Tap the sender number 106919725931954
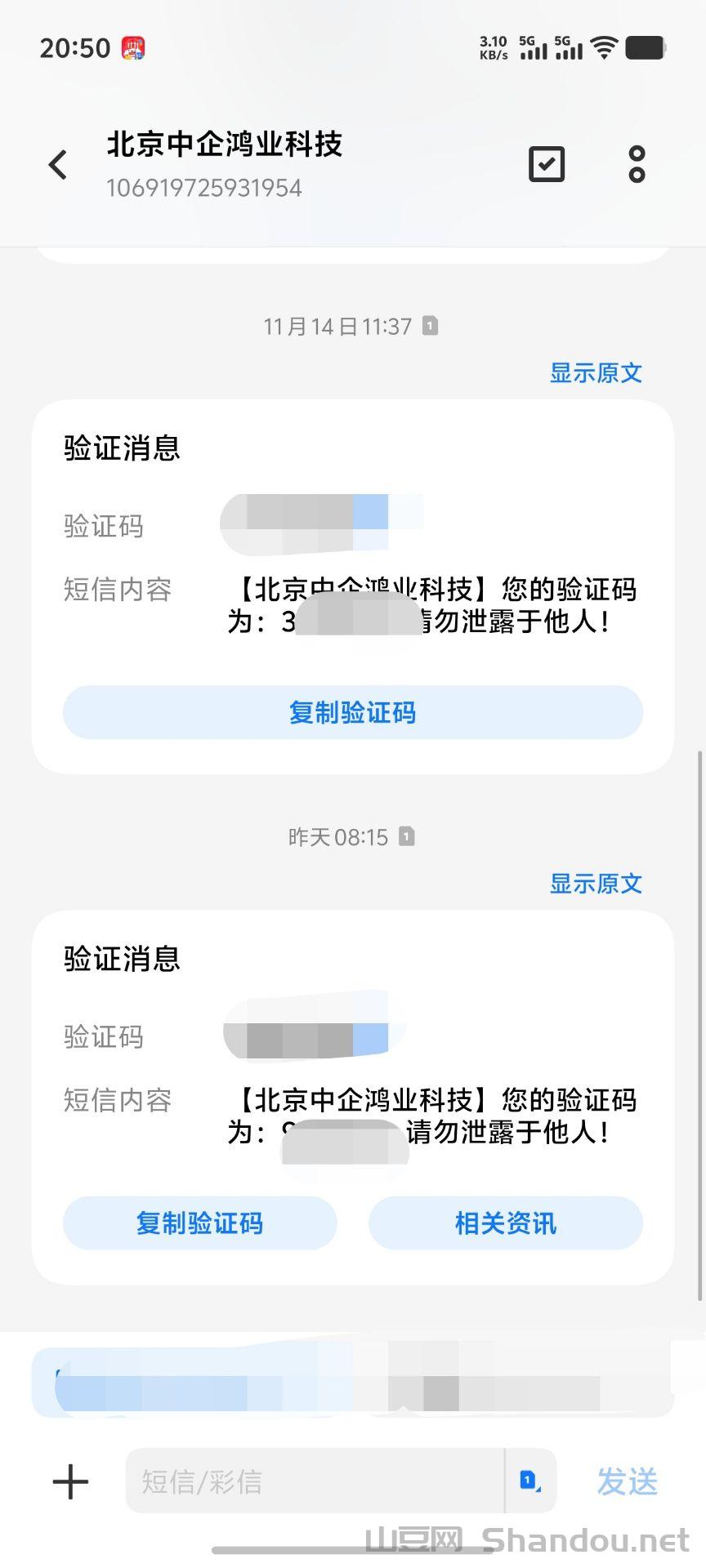 click(204, 189)
